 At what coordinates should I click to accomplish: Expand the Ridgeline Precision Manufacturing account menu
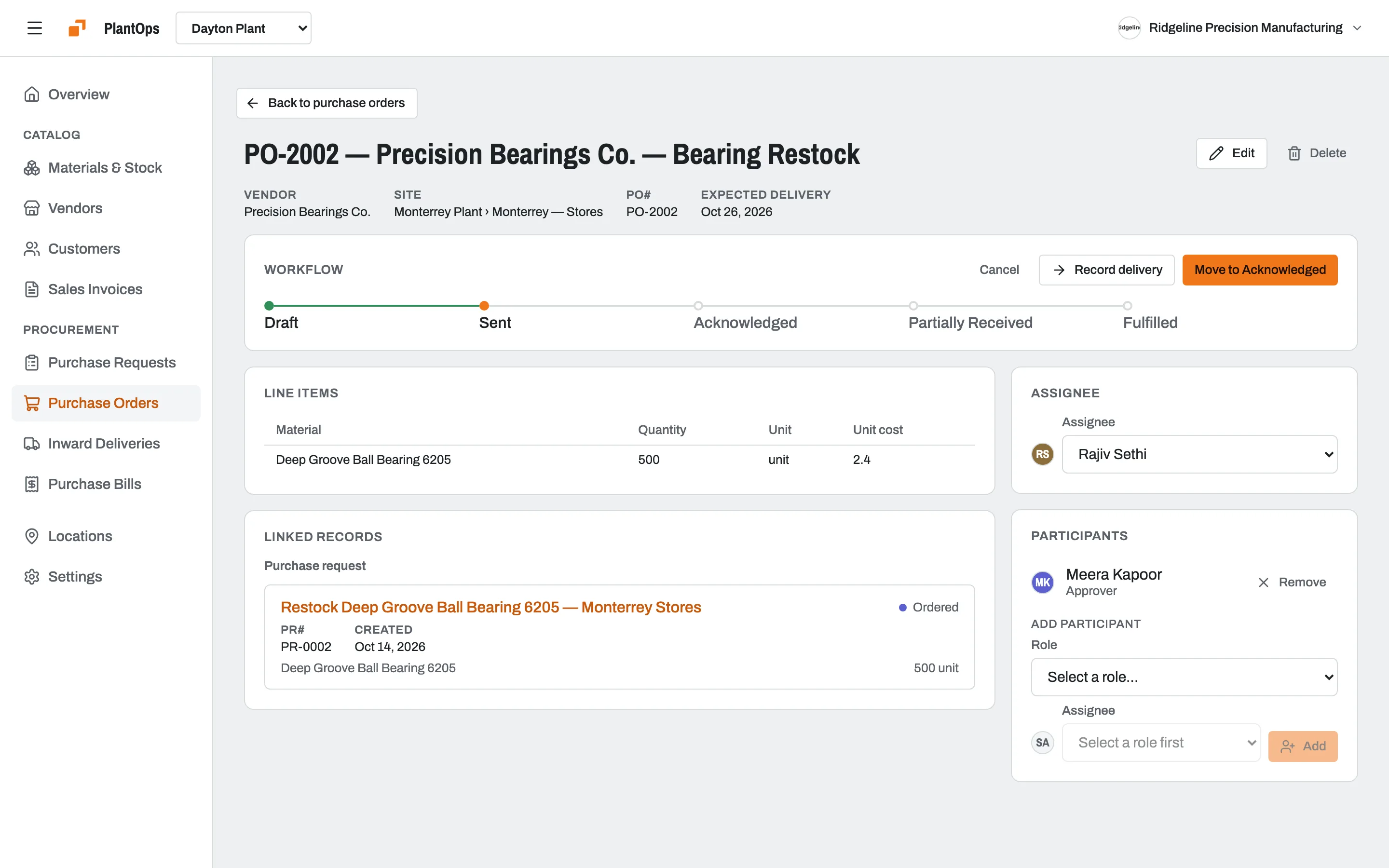[x=1239, y=28]
